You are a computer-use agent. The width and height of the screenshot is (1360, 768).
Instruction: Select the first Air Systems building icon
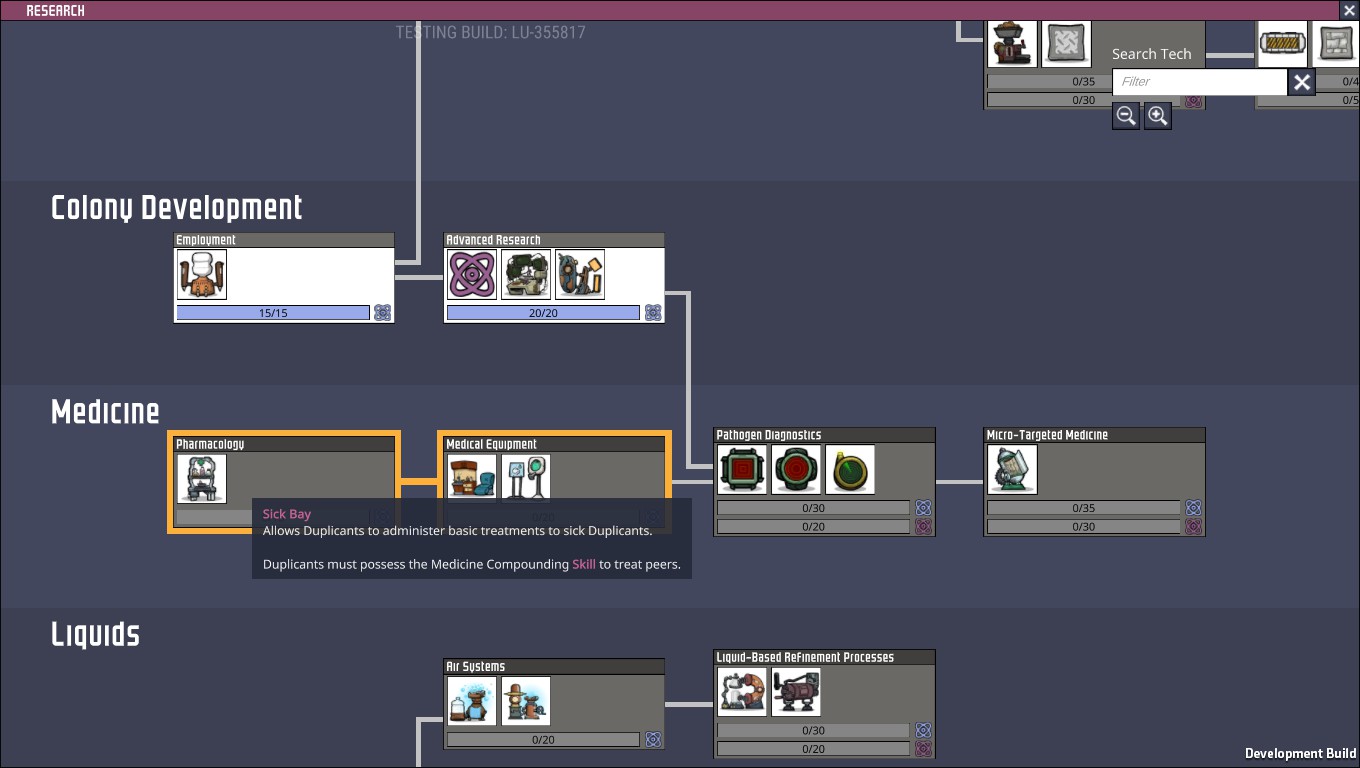[472, 701]
